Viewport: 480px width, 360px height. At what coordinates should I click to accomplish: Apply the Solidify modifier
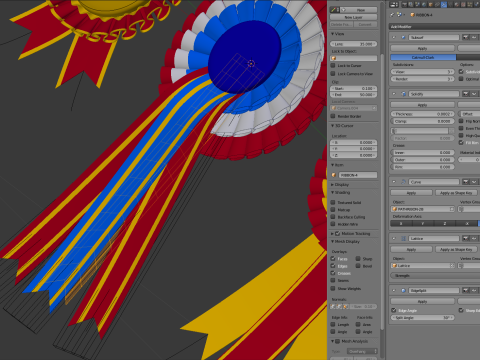click(x=423, y=105)
